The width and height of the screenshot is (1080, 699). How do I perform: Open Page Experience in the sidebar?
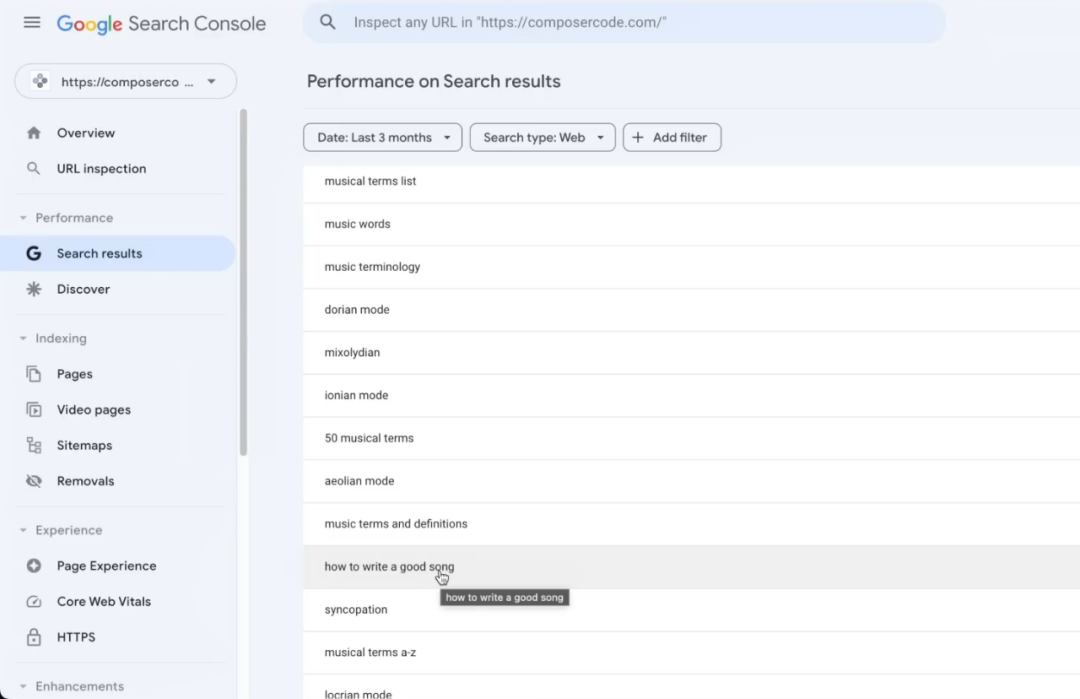click(106, 566)
